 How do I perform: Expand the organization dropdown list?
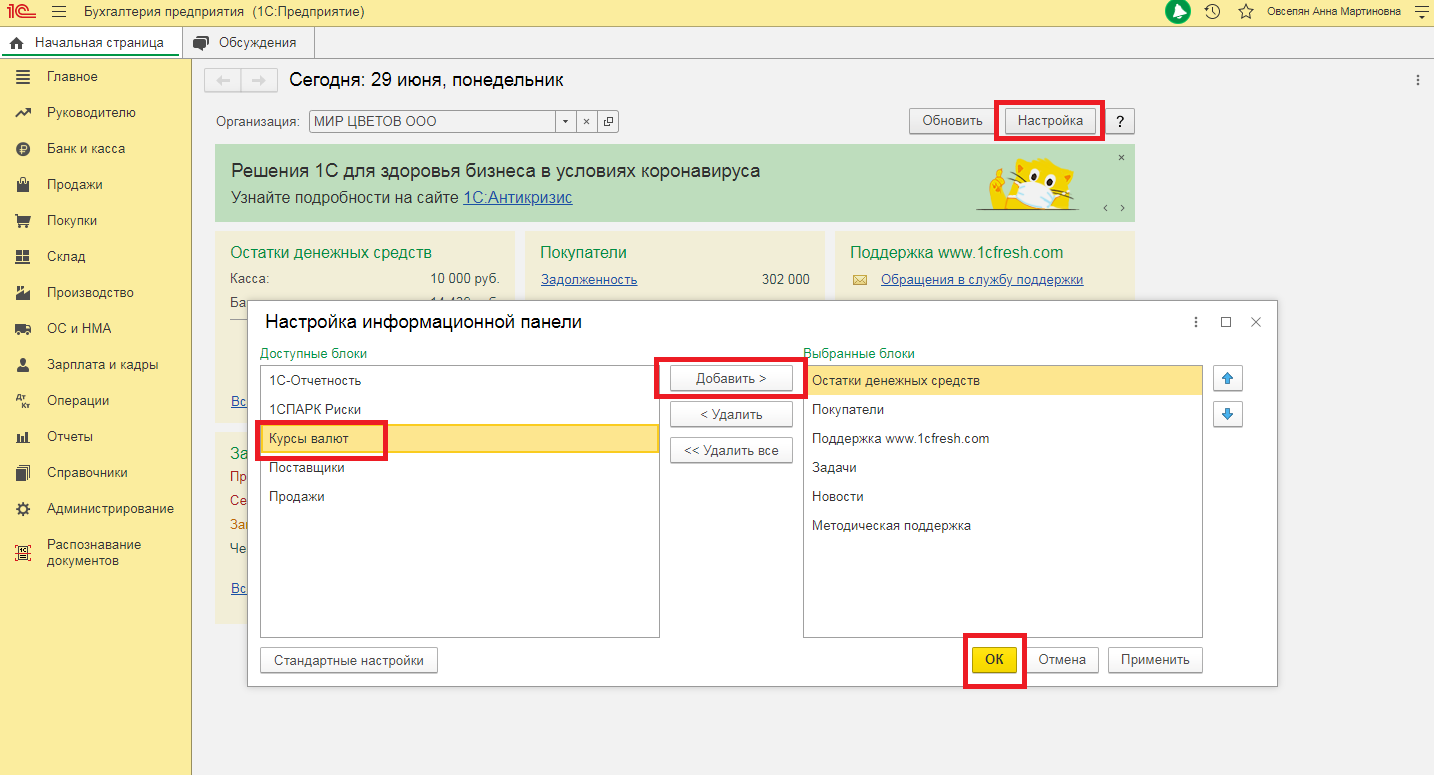565,121
